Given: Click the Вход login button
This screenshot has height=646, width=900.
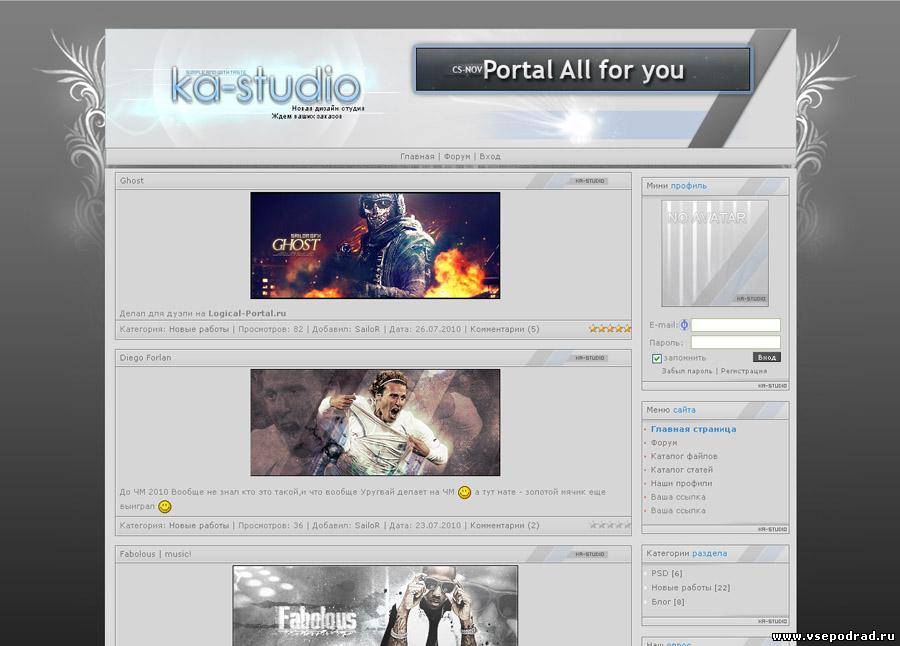Looking at the screenshot, I should (x=766, y=357).
